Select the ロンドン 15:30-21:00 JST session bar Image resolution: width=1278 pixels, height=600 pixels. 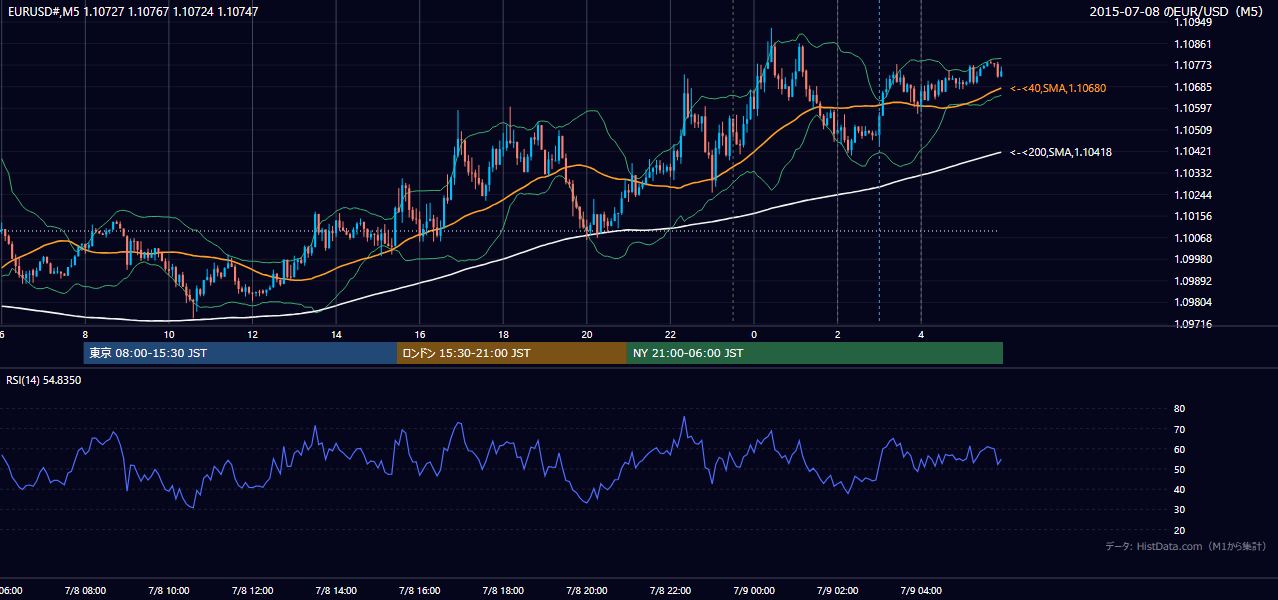coord(512,353)
